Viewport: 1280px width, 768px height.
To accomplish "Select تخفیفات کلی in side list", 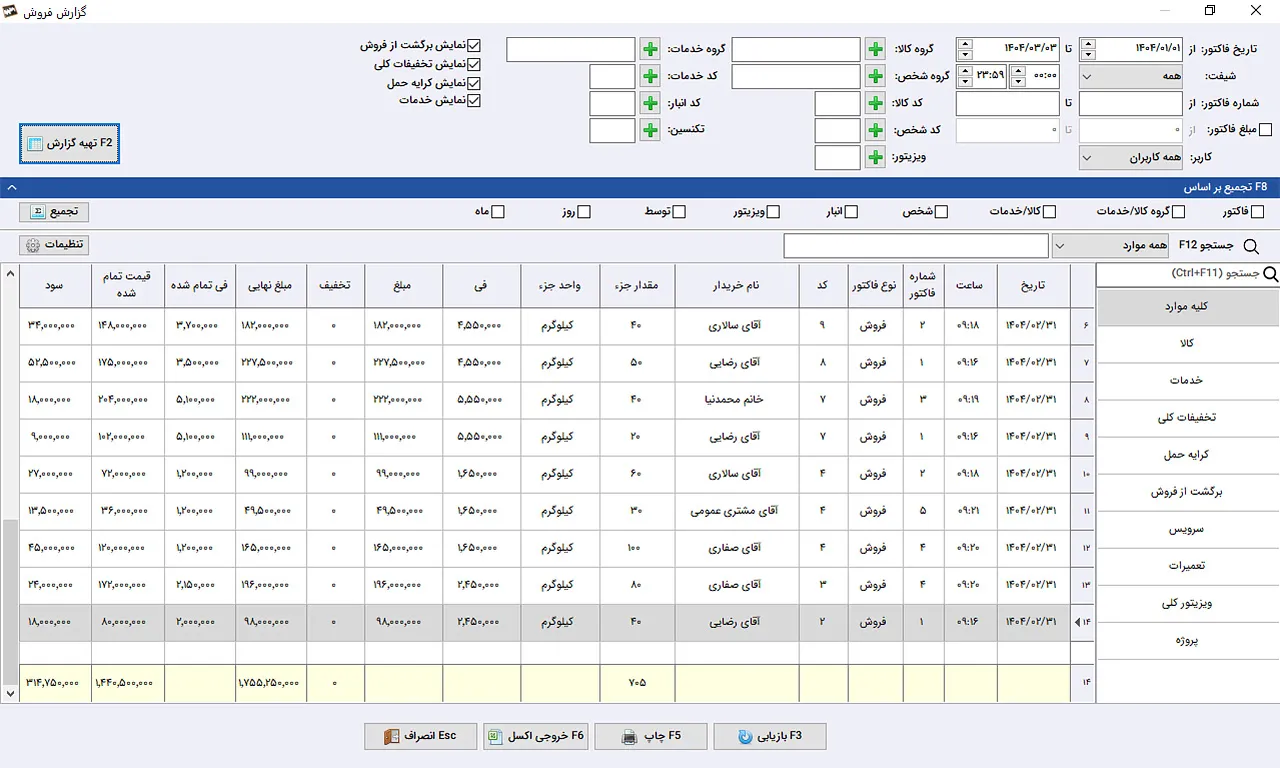I will [x=1188, y=418].
